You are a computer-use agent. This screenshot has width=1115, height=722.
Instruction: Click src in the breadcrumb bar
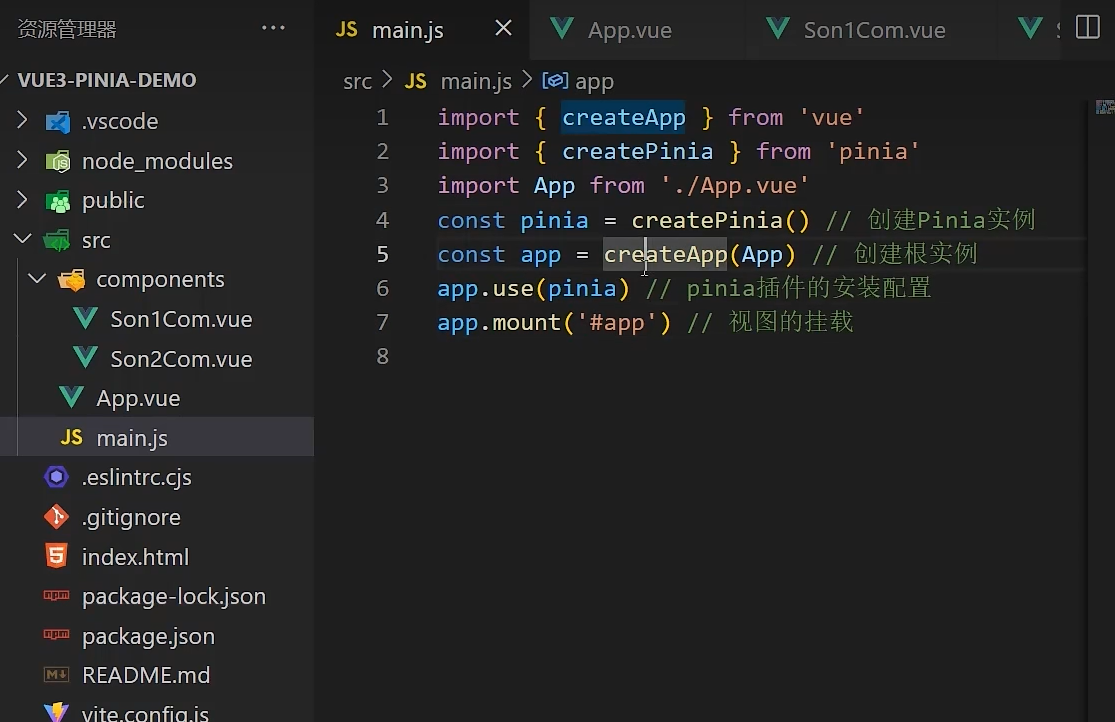click(357, 81)
